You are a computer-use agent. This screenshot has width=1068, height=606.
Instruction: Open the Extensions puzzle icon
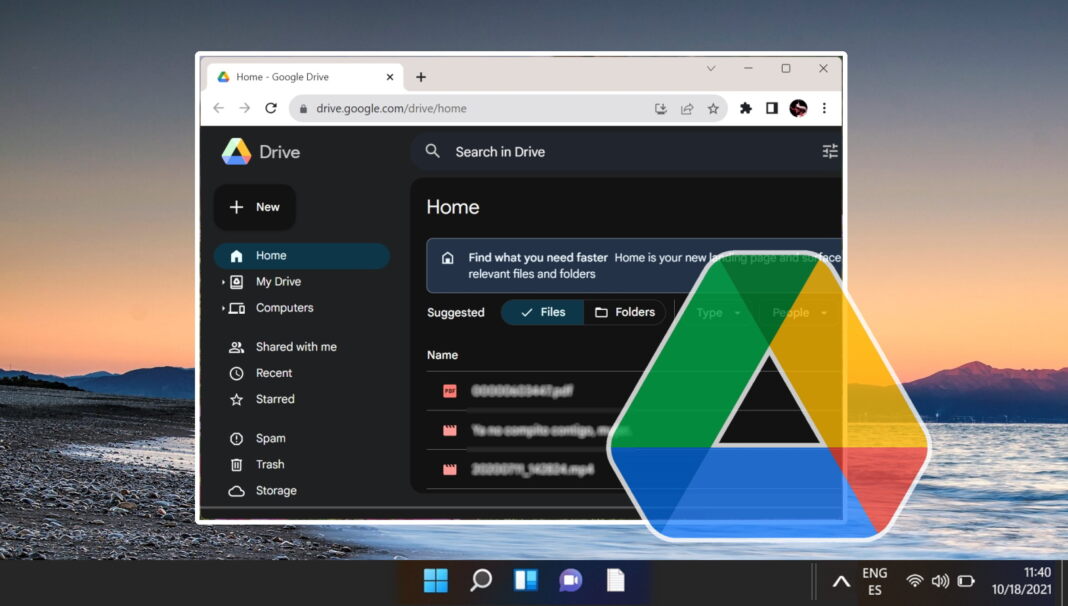coord(746,108)
